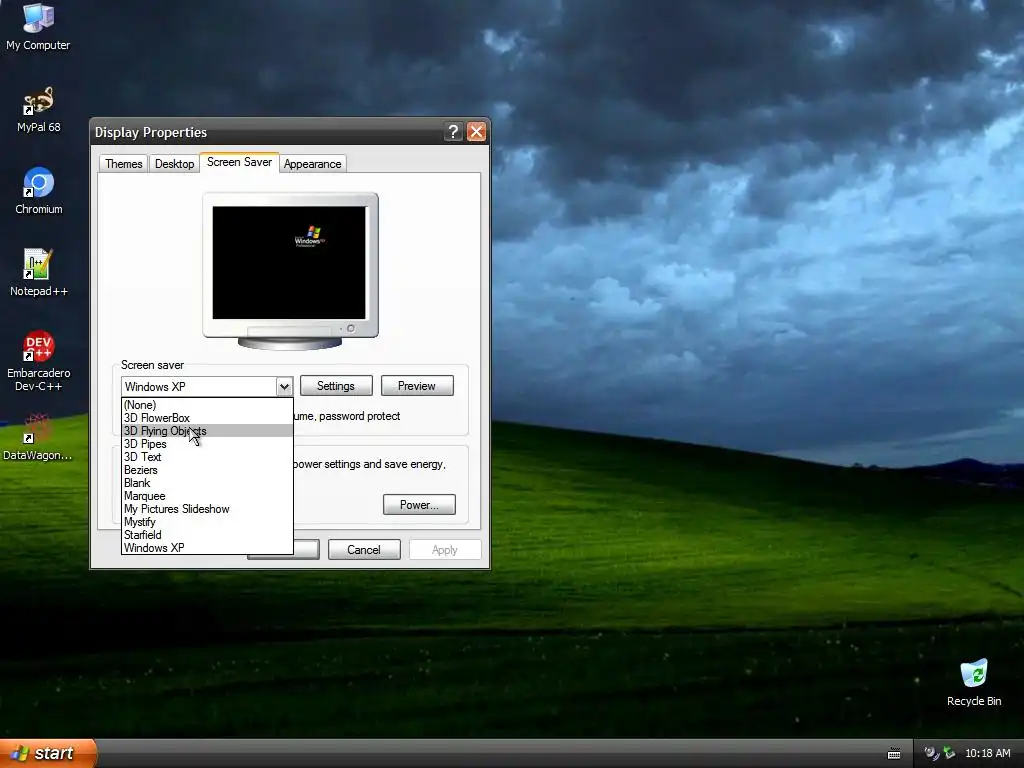Screen dimensions: 1024x768
Task: Click the Apply button
Action: pos(445,550)
